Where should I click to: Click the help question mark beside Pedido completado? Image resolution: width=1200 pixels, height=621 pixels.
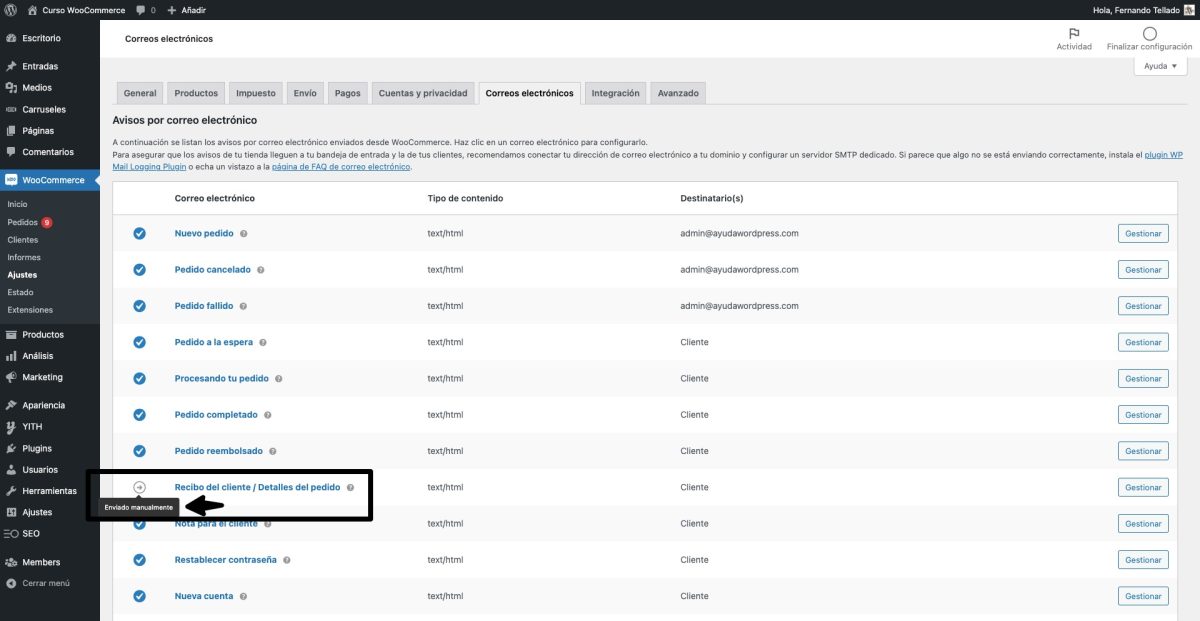coord(266,414)
